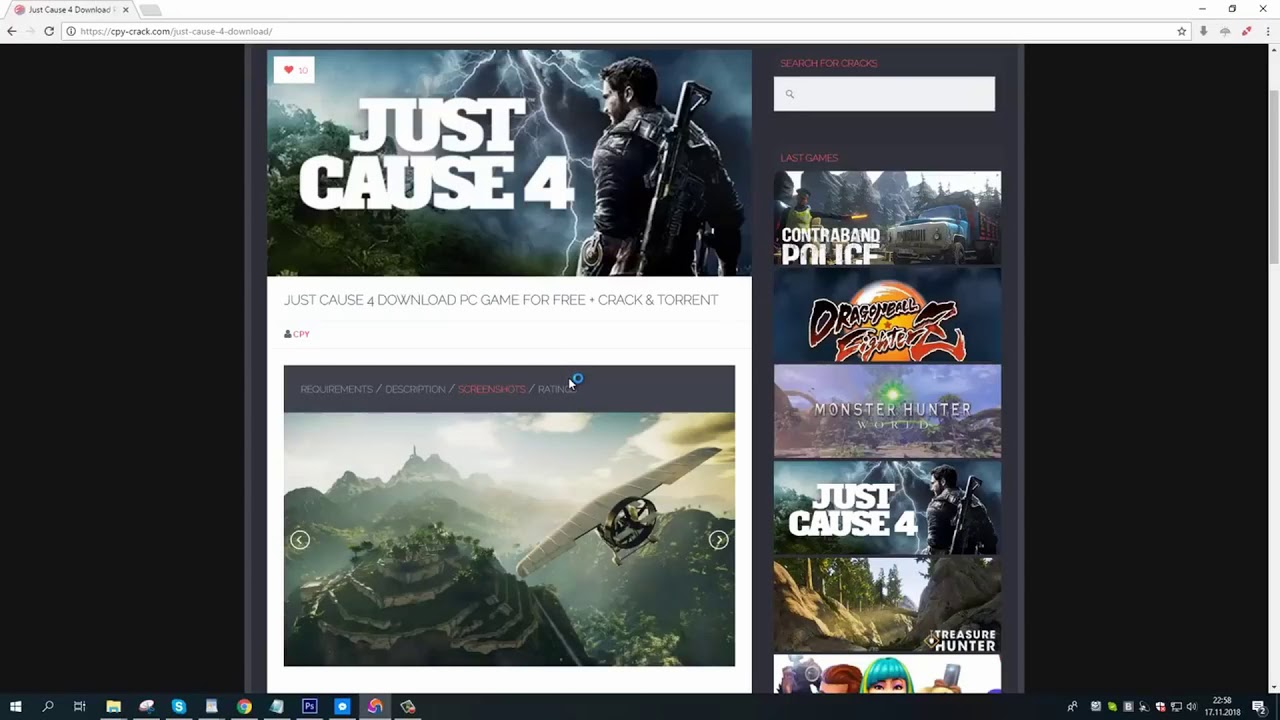Click the red pen extension icon
This screenshot has width=1280, height=720.
1246,31
